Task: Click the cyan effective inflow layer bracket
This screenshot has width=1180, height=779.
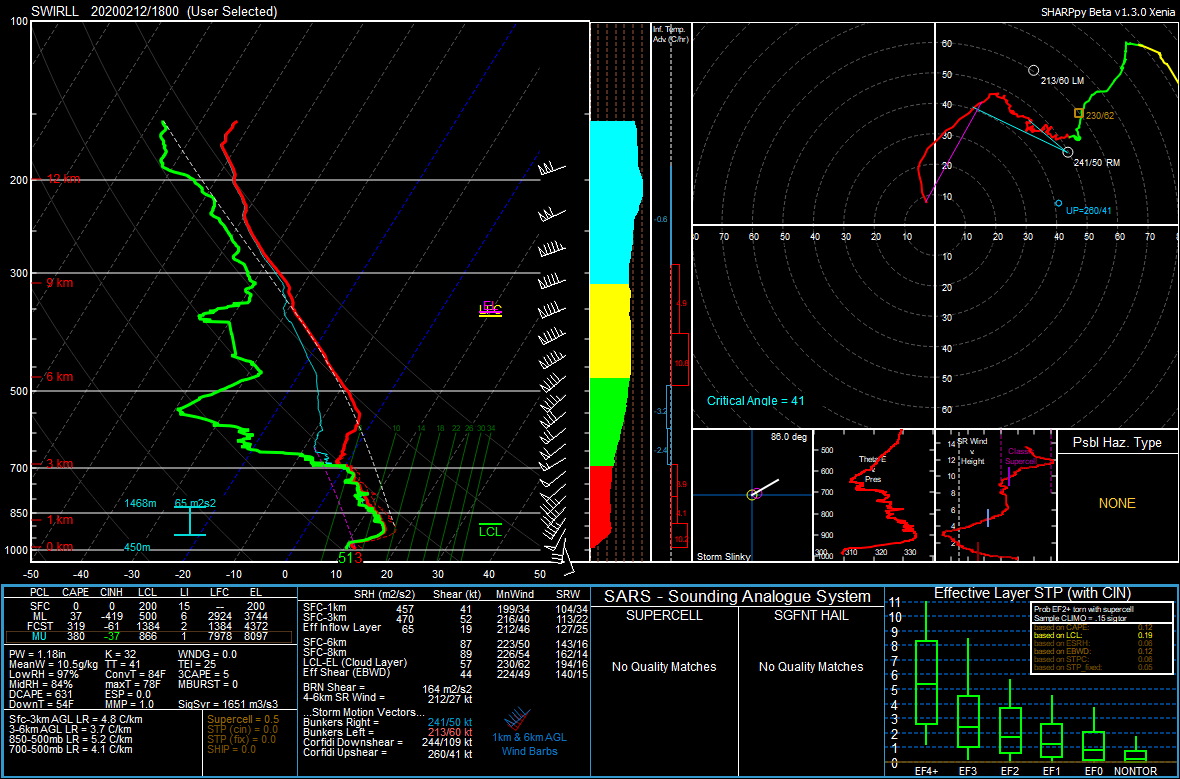Action: [190, 521]
